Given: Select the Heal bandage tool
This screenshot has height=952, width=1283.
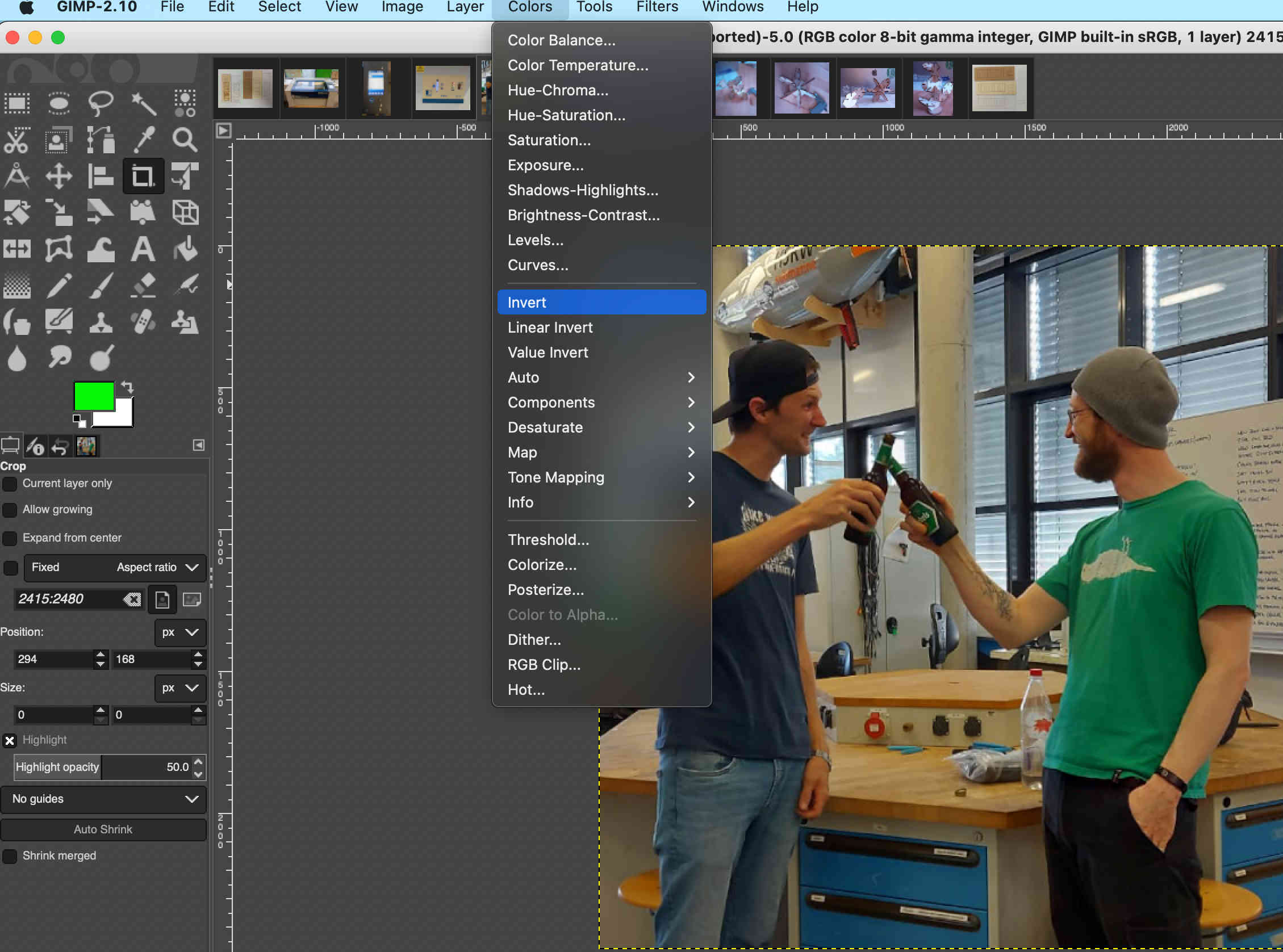Looking at the screenshot, I should point(143,322).
